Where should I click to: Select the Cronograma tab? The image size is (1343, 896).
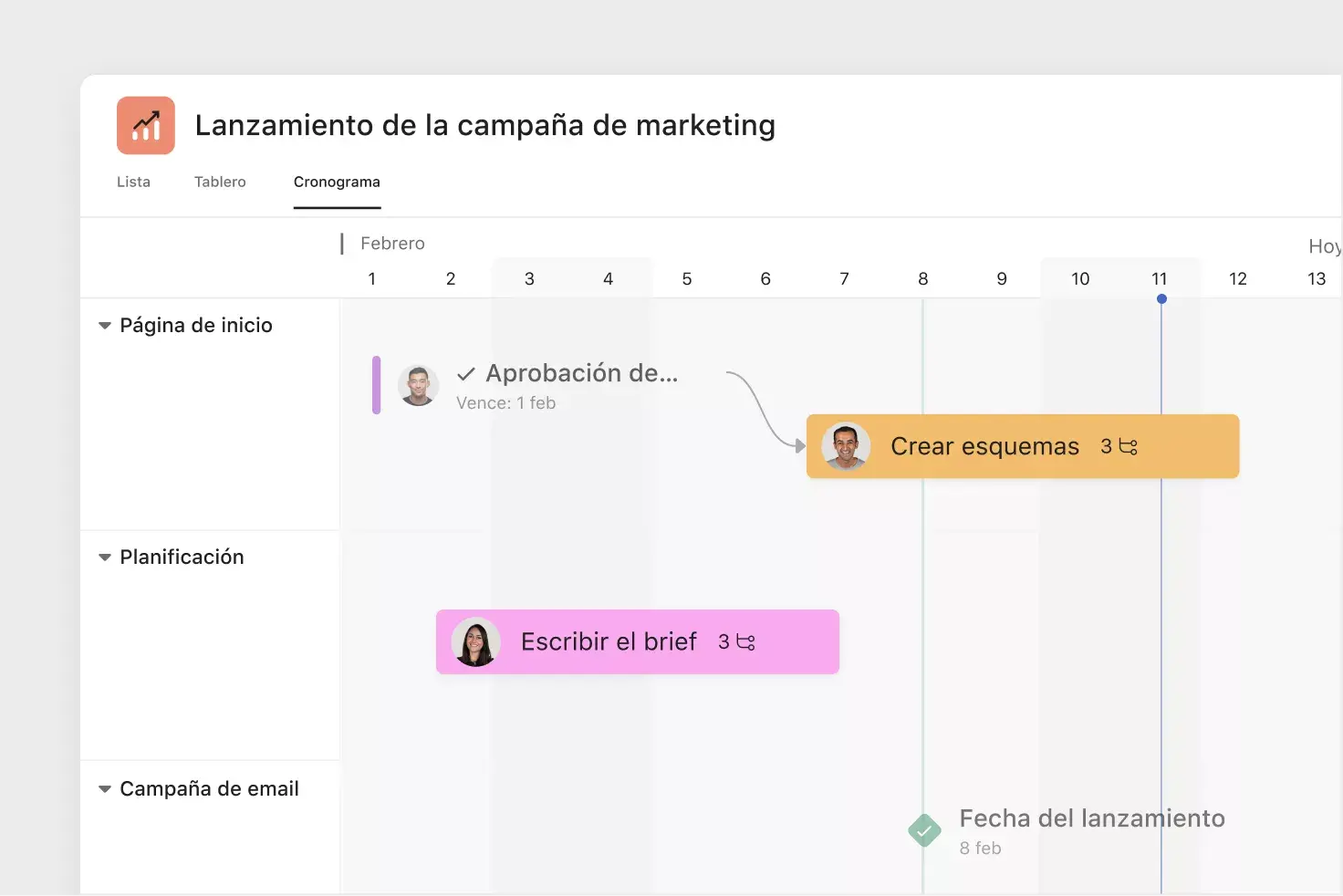click(x=336, y=182)
